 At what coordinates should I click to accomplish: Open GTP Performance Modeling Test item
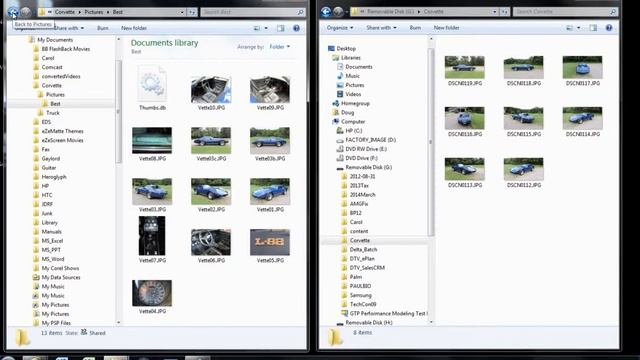tap(388, 313)
